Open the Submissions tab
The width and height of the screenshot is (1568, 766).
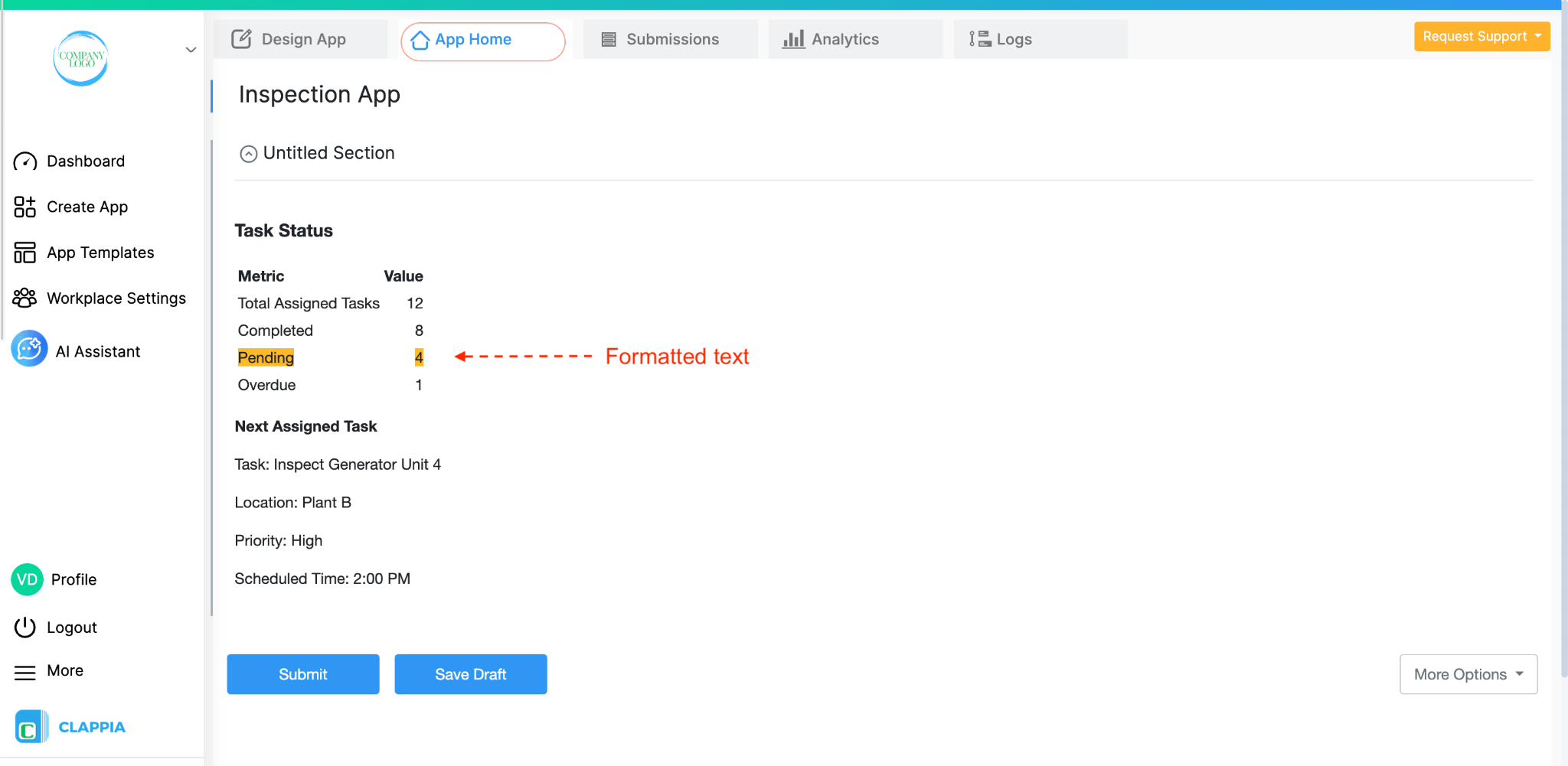(670, 39)
